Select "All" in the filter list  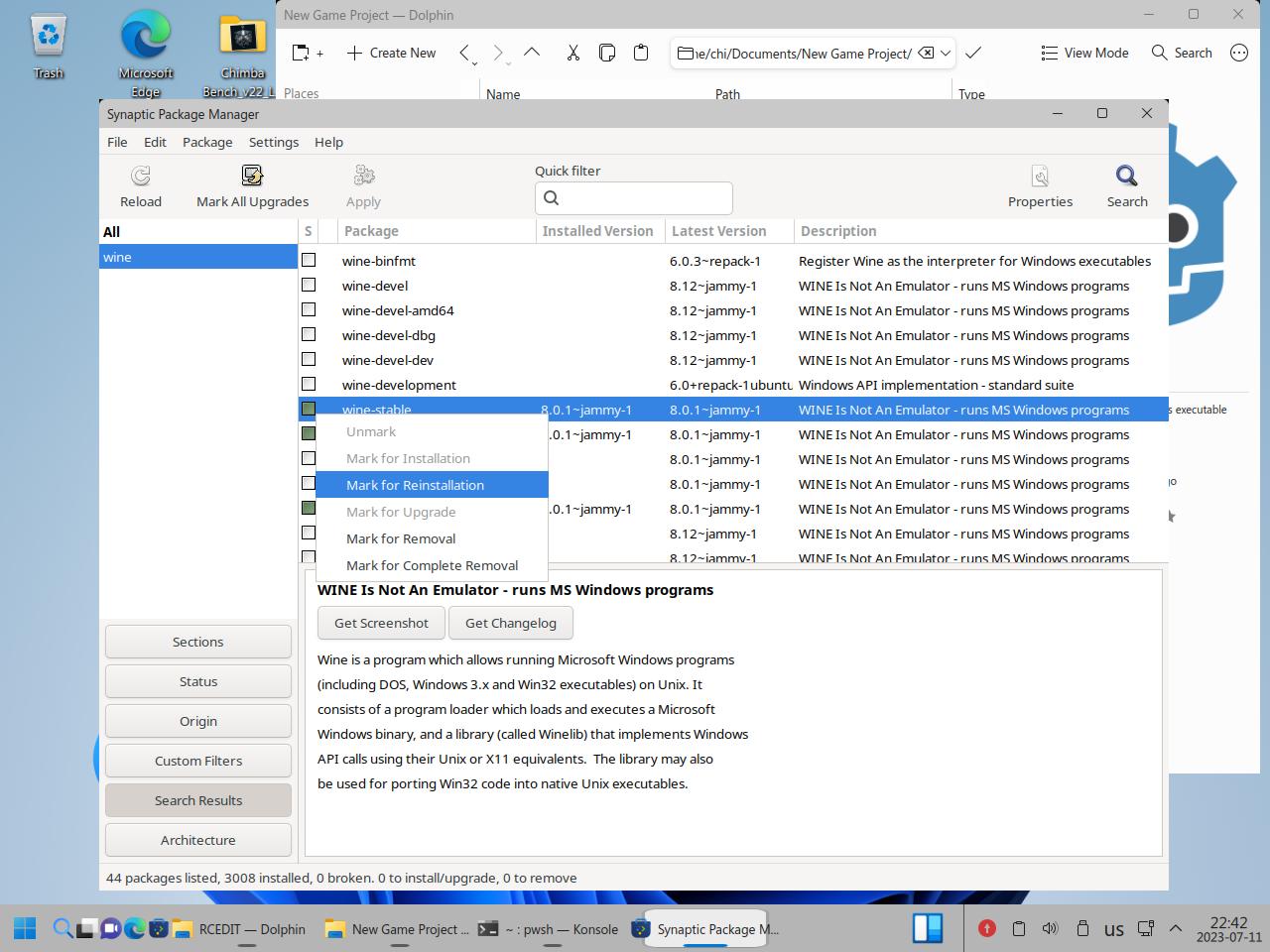198,231
